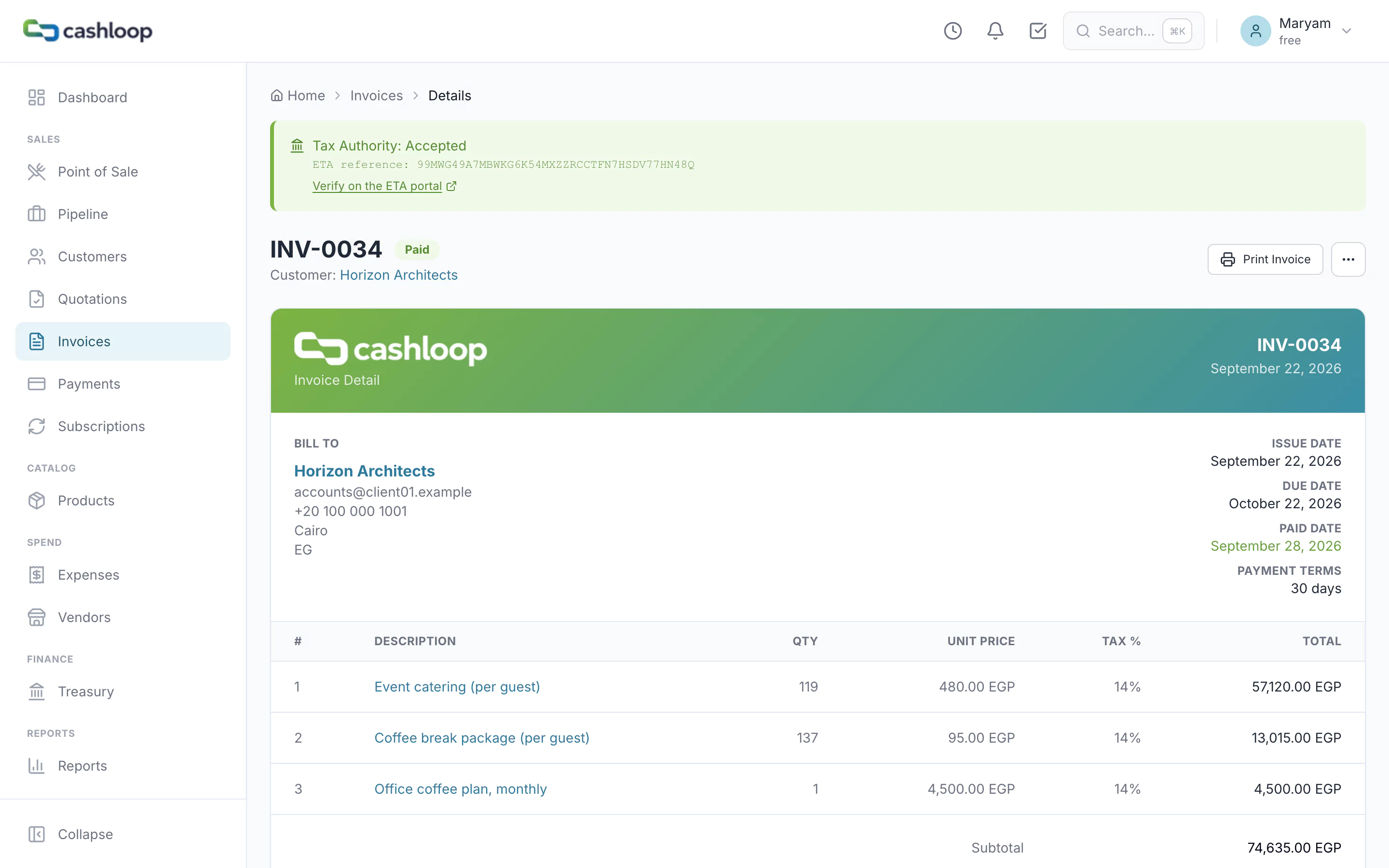Click the Customers people icon
Screen dimensions: 1389x868
pyautogui.click(x=37, y=257)
